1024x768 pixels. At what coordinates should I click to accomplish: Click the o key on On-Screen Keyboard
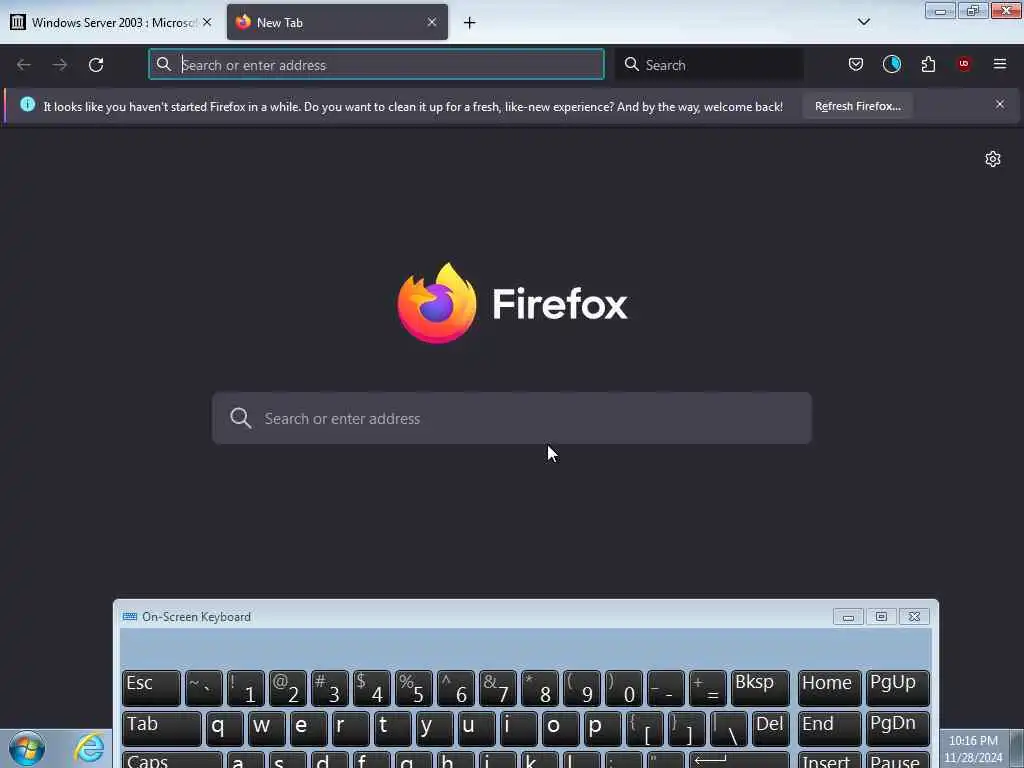tap(560, 729)
